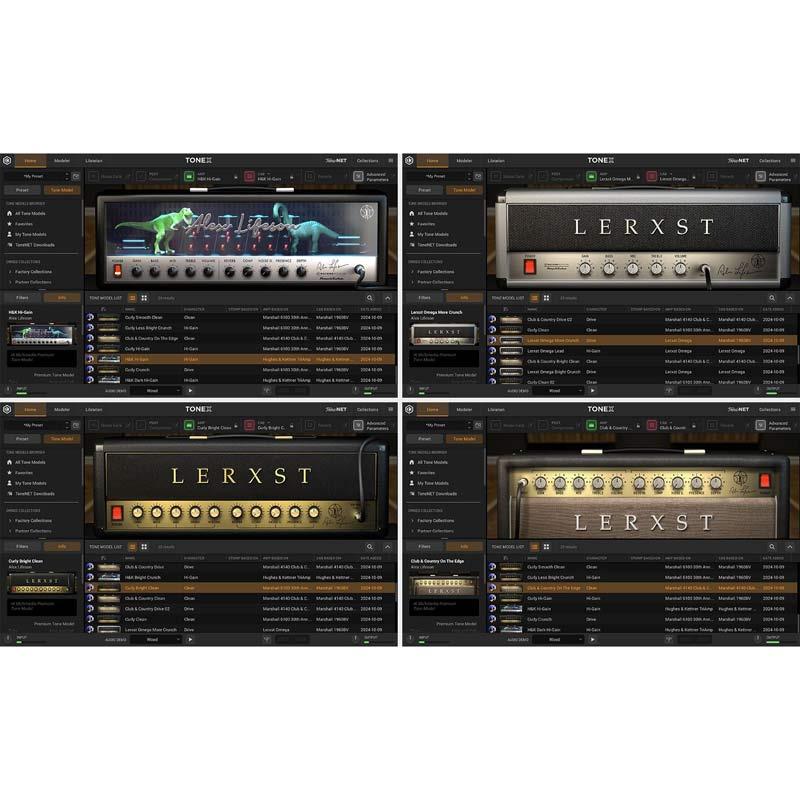This screenshot has height=800, width=800.
Task: Click the search icon in the H&K Hi-Gain window
Action: point(369,298)
